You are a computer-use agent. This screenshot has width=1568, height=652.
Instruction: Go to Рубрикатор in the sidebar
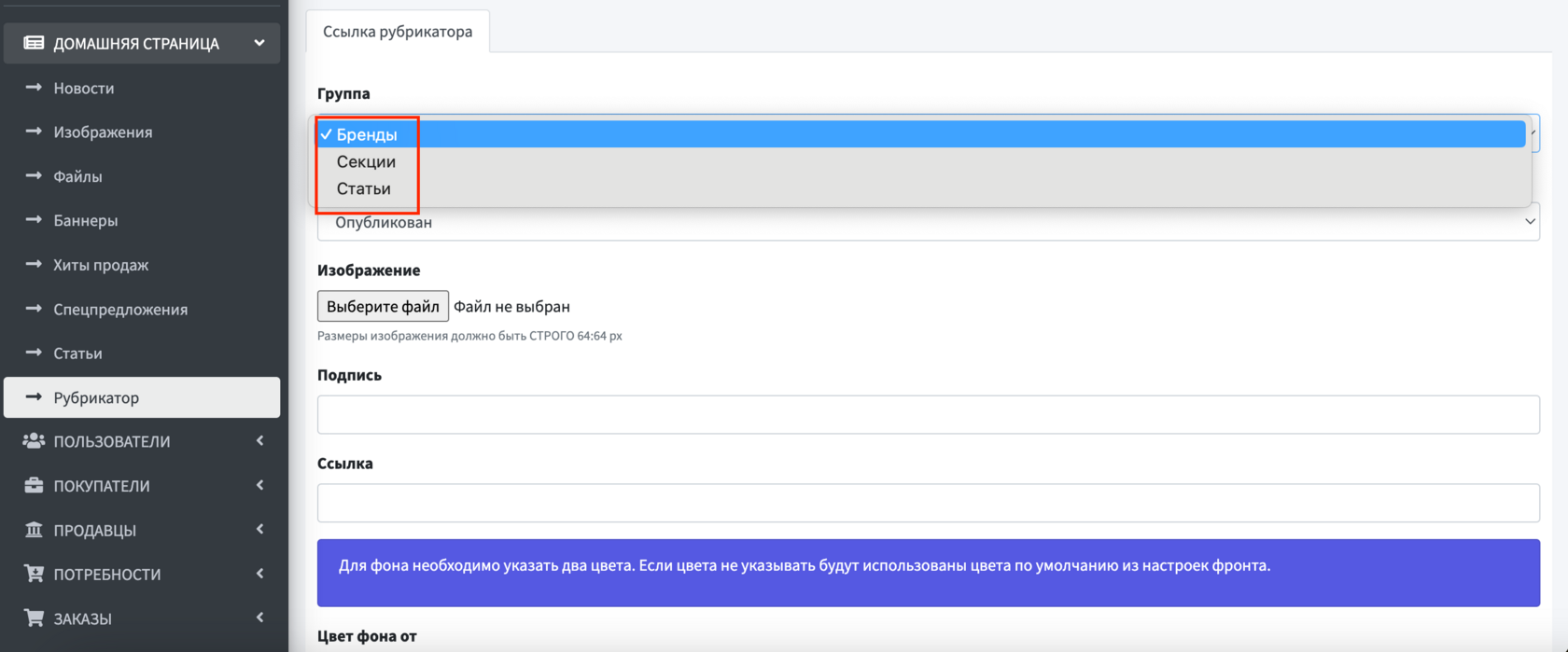[96, 397]
